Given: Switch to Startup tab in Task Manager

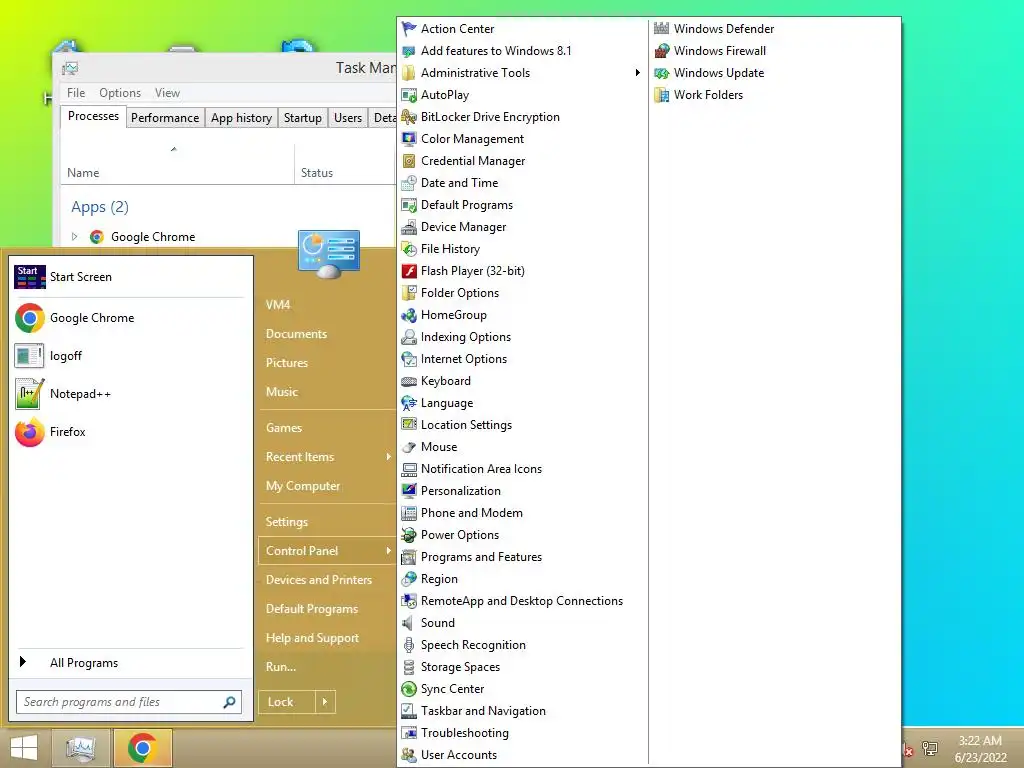Looking at the screenshot, I should tap(302, 118).
